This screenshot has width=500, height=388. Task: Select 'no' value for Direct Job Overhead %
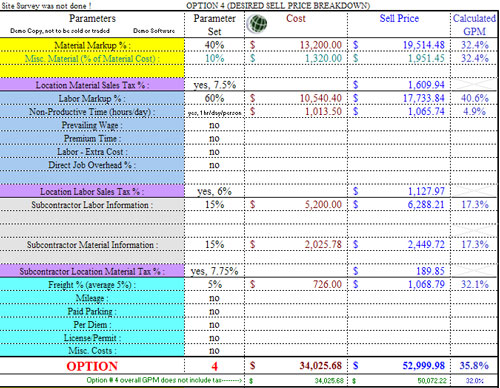coord(214,165)
